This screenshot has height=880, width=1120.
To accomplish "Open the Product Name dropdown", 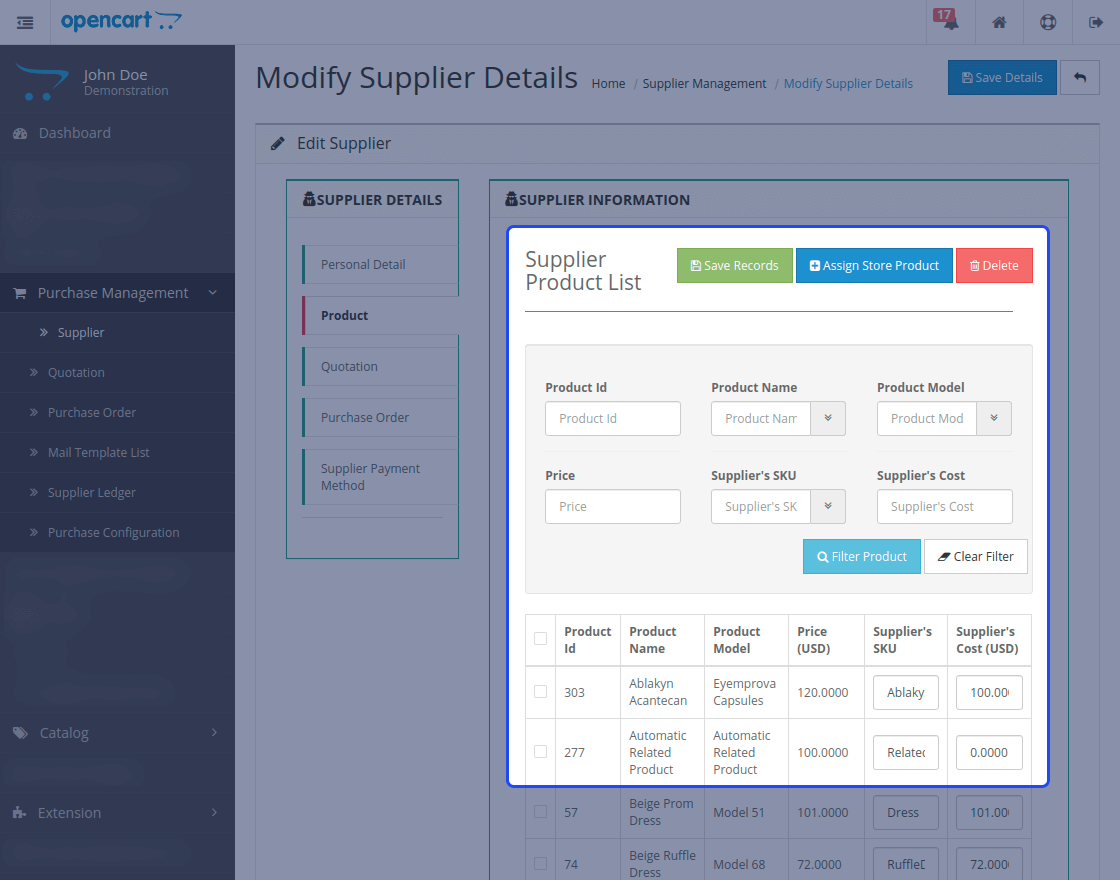I will point(828,418).
